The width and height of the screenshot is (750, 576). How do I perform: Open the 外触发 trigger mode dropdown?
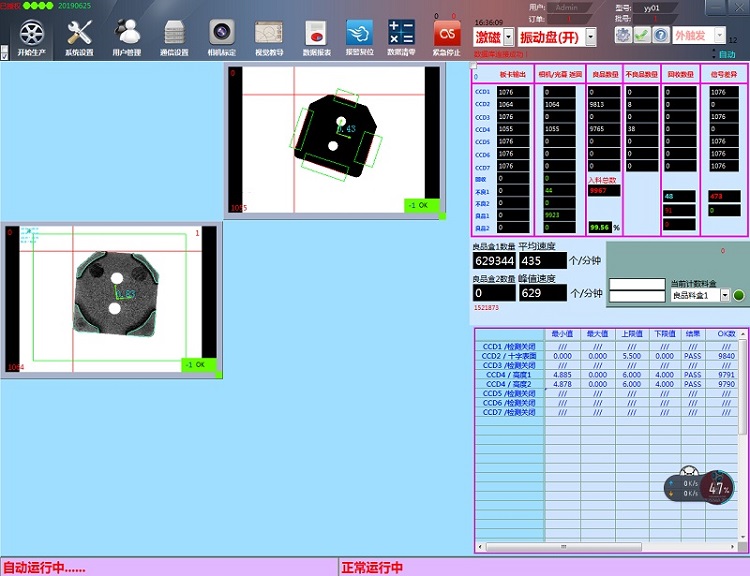pos(719,36)
